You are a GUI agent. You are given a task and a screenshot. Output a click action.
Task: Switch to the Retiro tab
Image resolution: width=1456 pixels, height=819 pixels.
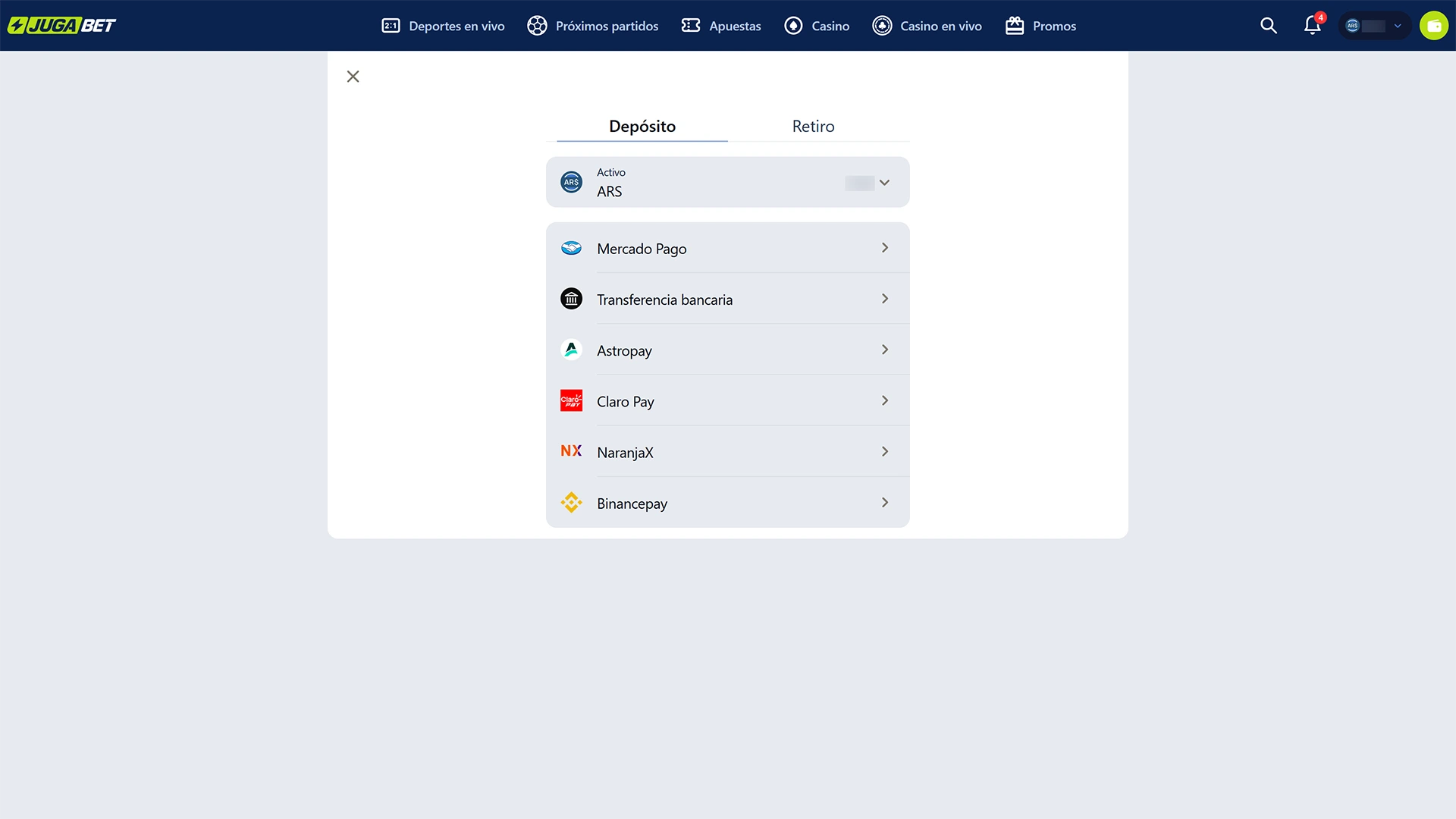click(x=813, y=127)
